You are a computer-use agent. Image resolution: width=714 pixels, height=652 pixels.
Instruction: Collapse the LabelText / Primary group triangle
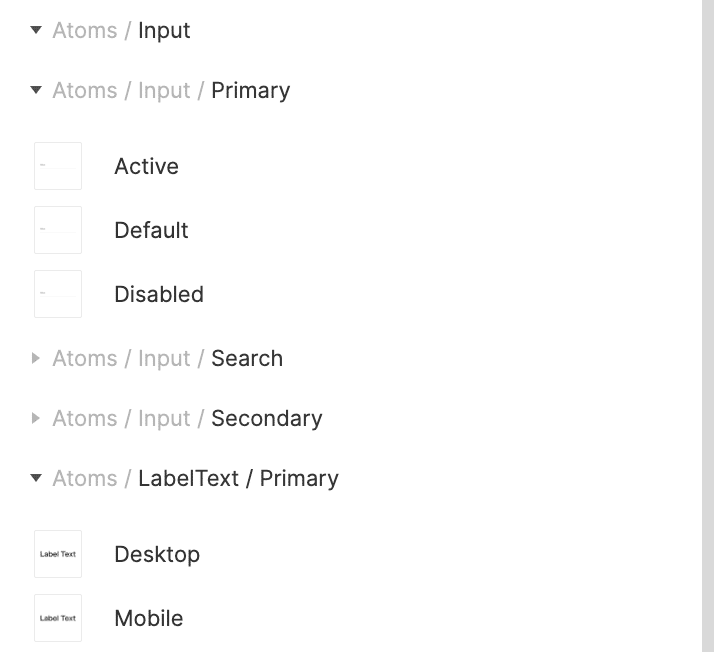click(36, 478)
